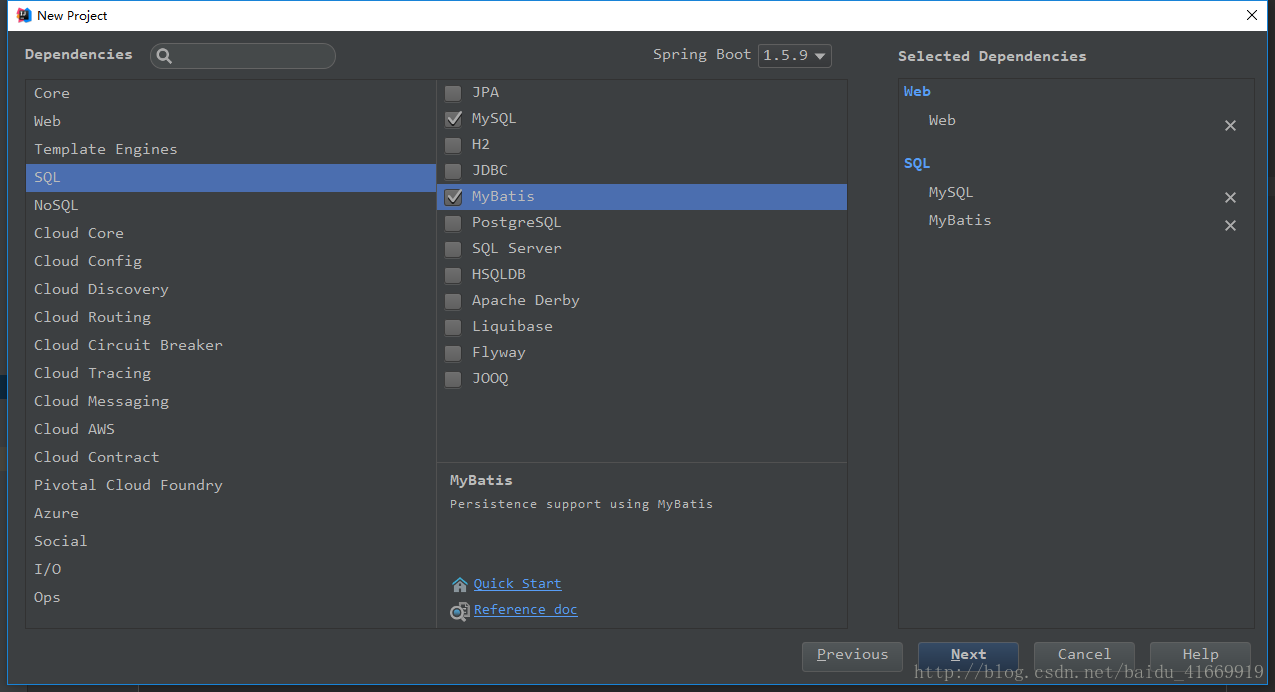This screenshot has height=692, width=1275.
Task: Enable the JOOQ checkbox
Action: [453, 379]
